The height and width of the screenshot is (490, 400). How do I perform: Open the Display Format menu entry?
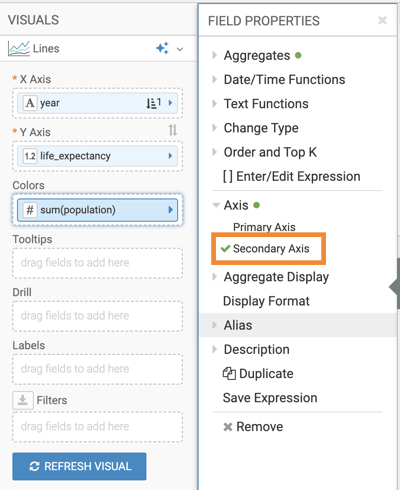266,301
